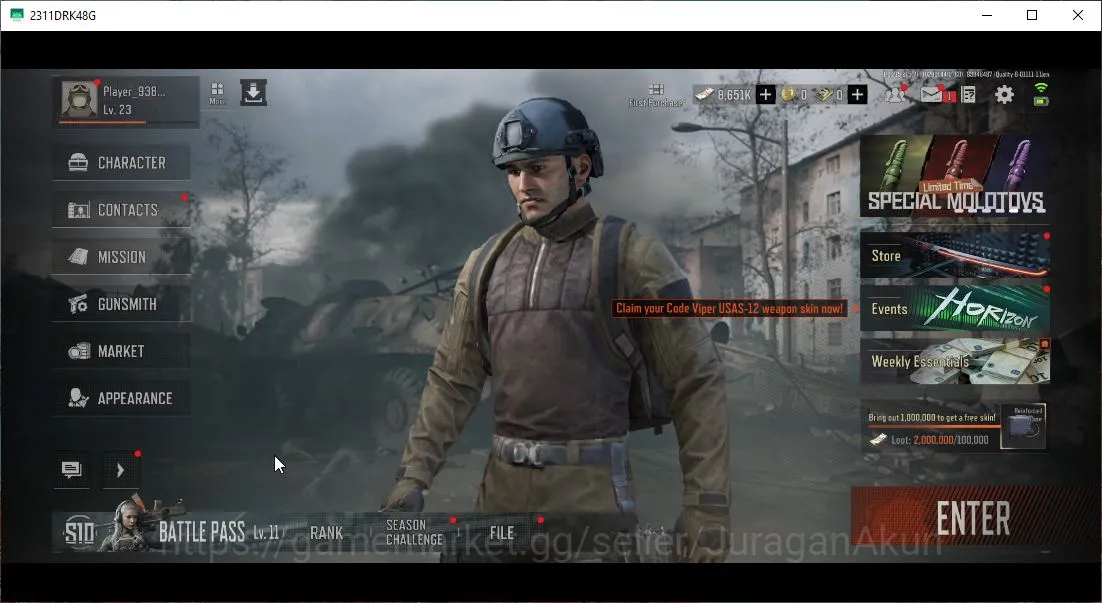Image resolution: width=1102 pixels, height=603 pixels.
Task: Click the download resources icon
Action: coord(253,93)
